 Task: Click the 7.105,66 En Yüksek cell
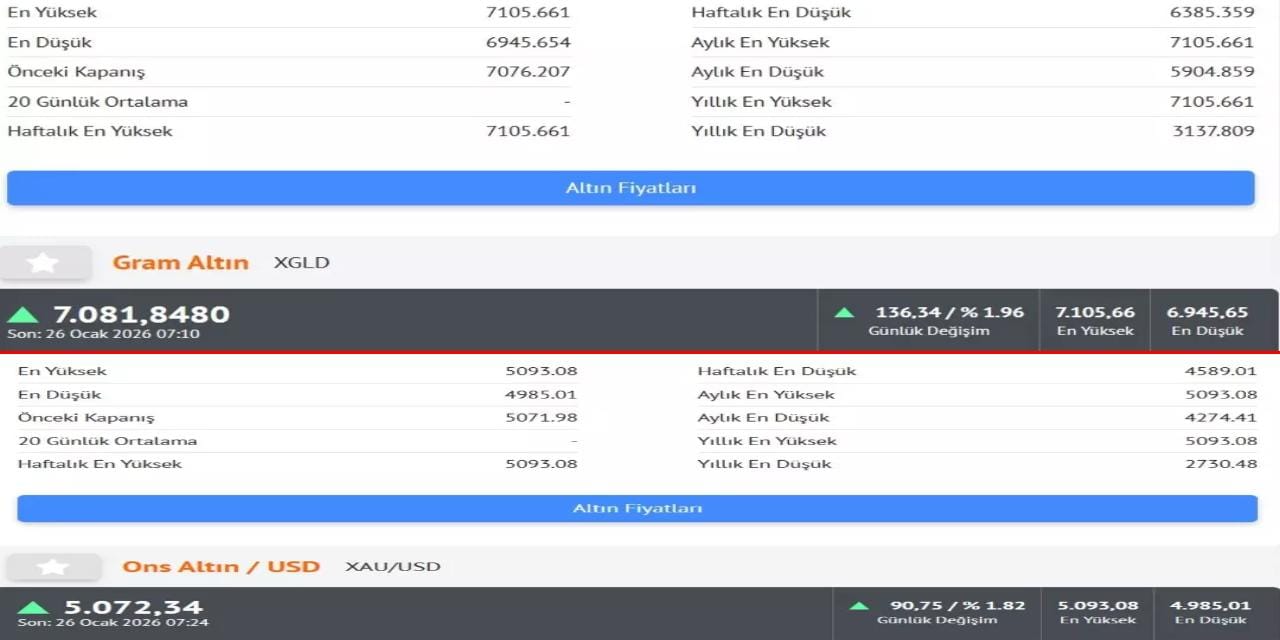click(x=1095, y=320)
